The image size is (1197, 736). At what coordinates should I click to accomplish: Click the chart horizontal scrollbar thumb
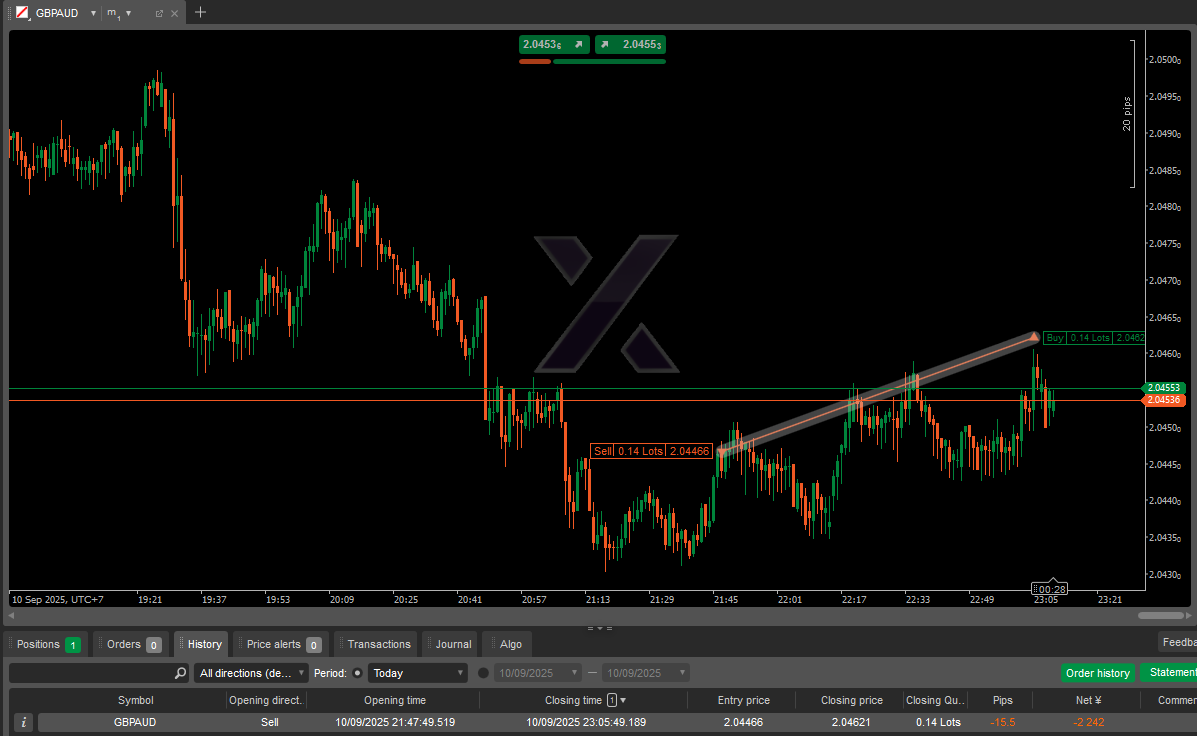pos(1160,615)
